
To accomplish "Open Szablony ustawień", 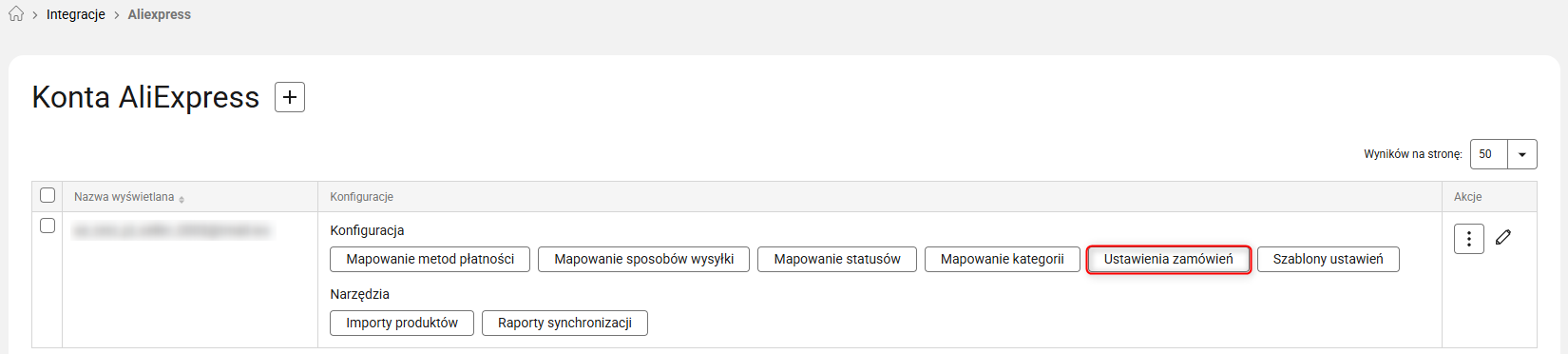I will coord(1329,259).
